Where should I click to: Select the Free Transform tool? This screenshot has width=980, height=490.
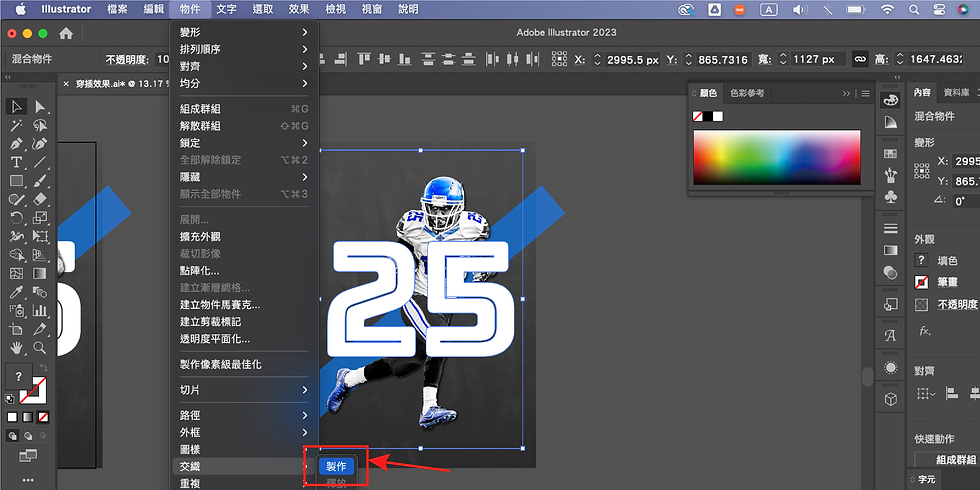pos(40,236)
